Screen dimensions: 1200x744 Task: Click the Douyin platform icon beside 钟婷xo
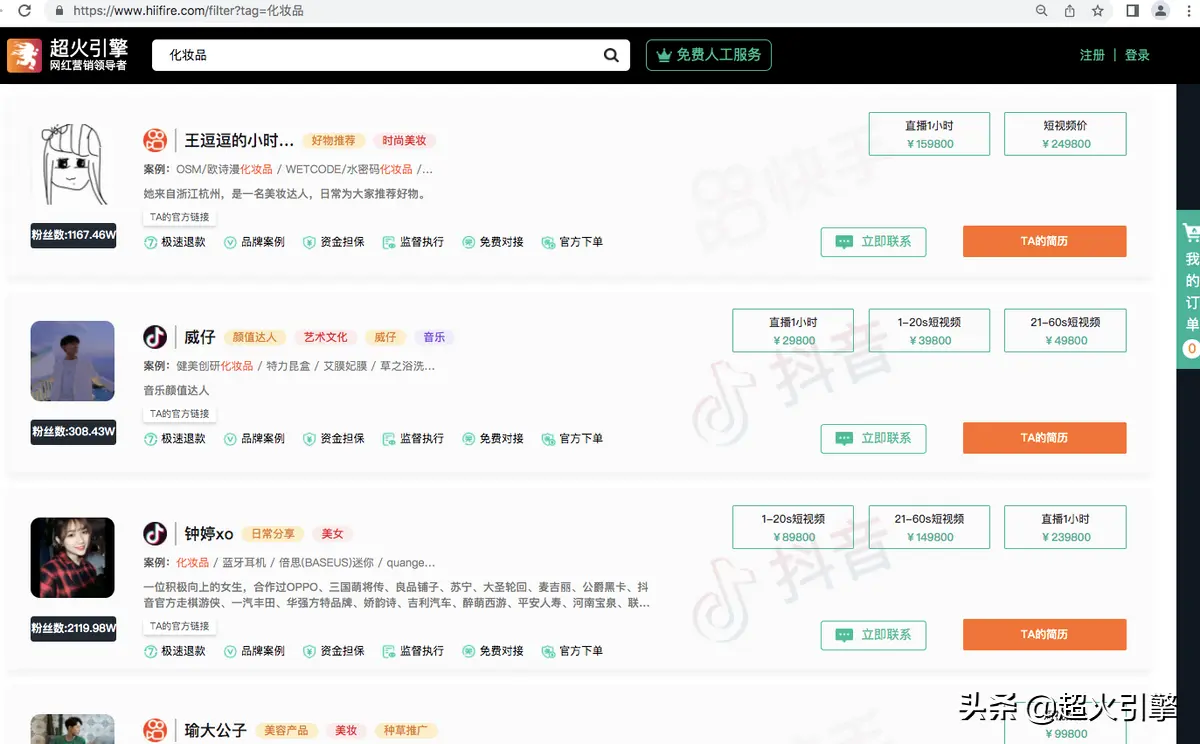(x=155, y=533)
